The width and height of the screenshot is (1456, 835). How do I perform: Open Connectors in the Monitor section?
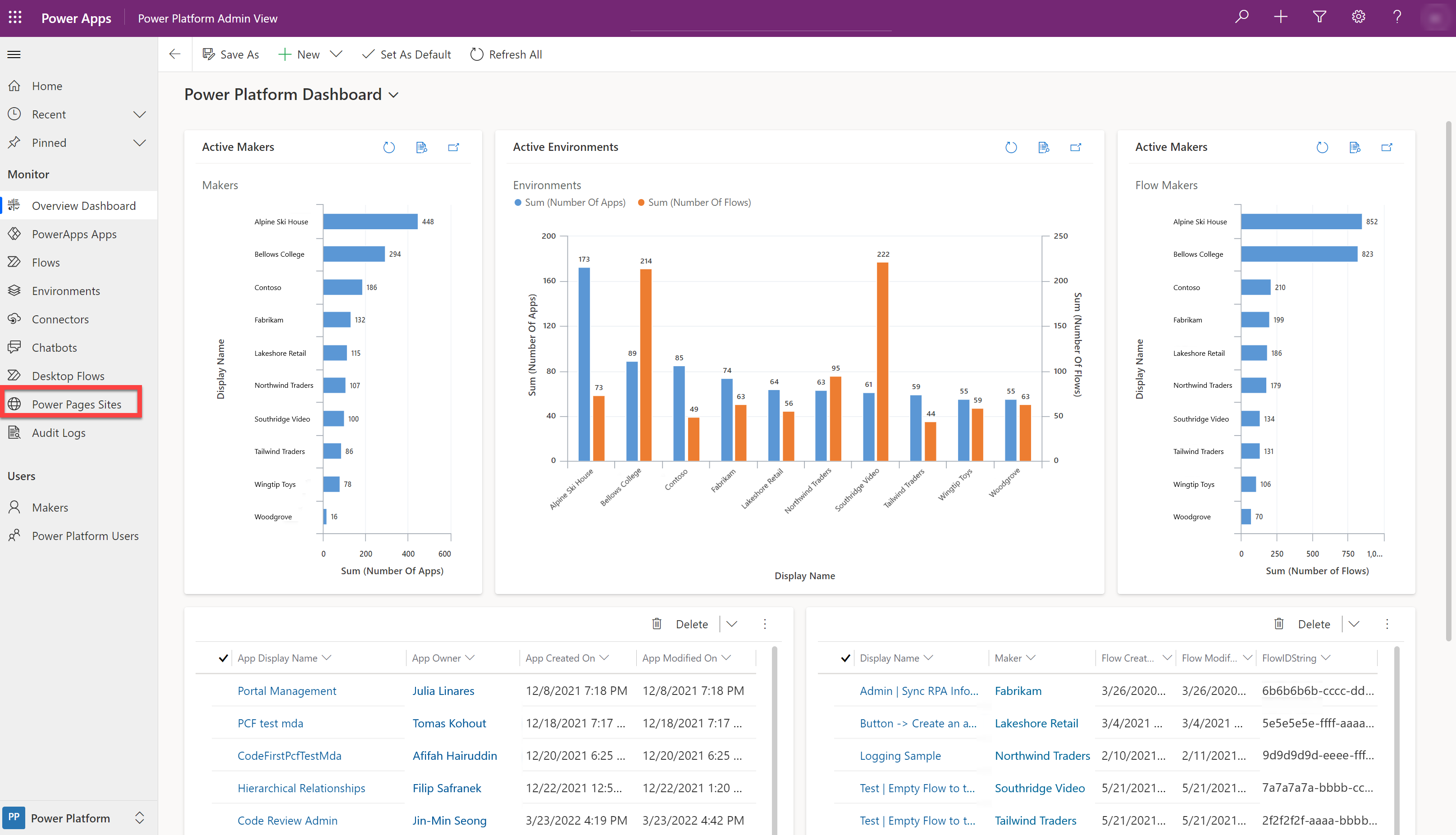pyautogui.click(x=61, y=318)
